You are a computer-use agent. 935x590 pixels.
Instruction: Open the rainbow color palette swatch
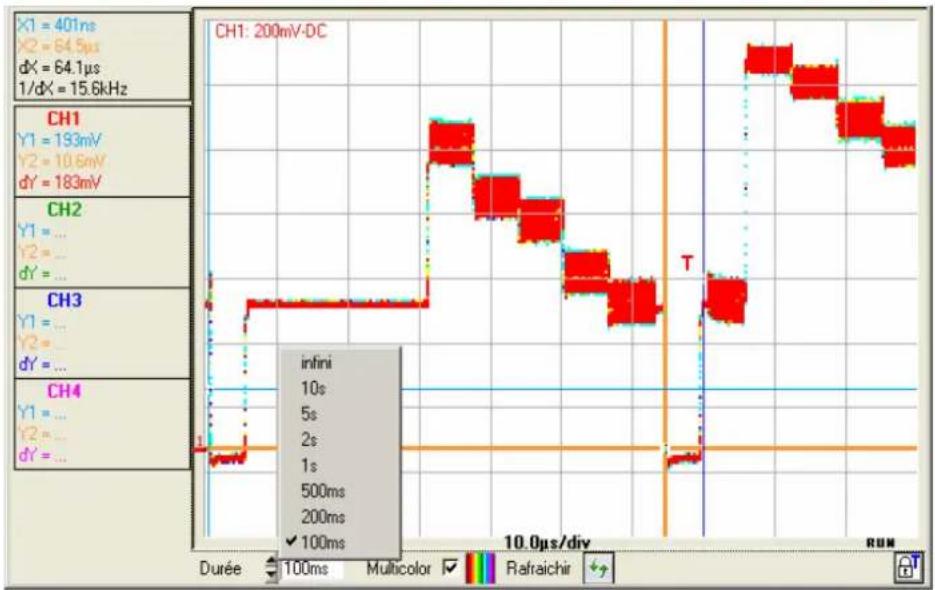point(481,569)
